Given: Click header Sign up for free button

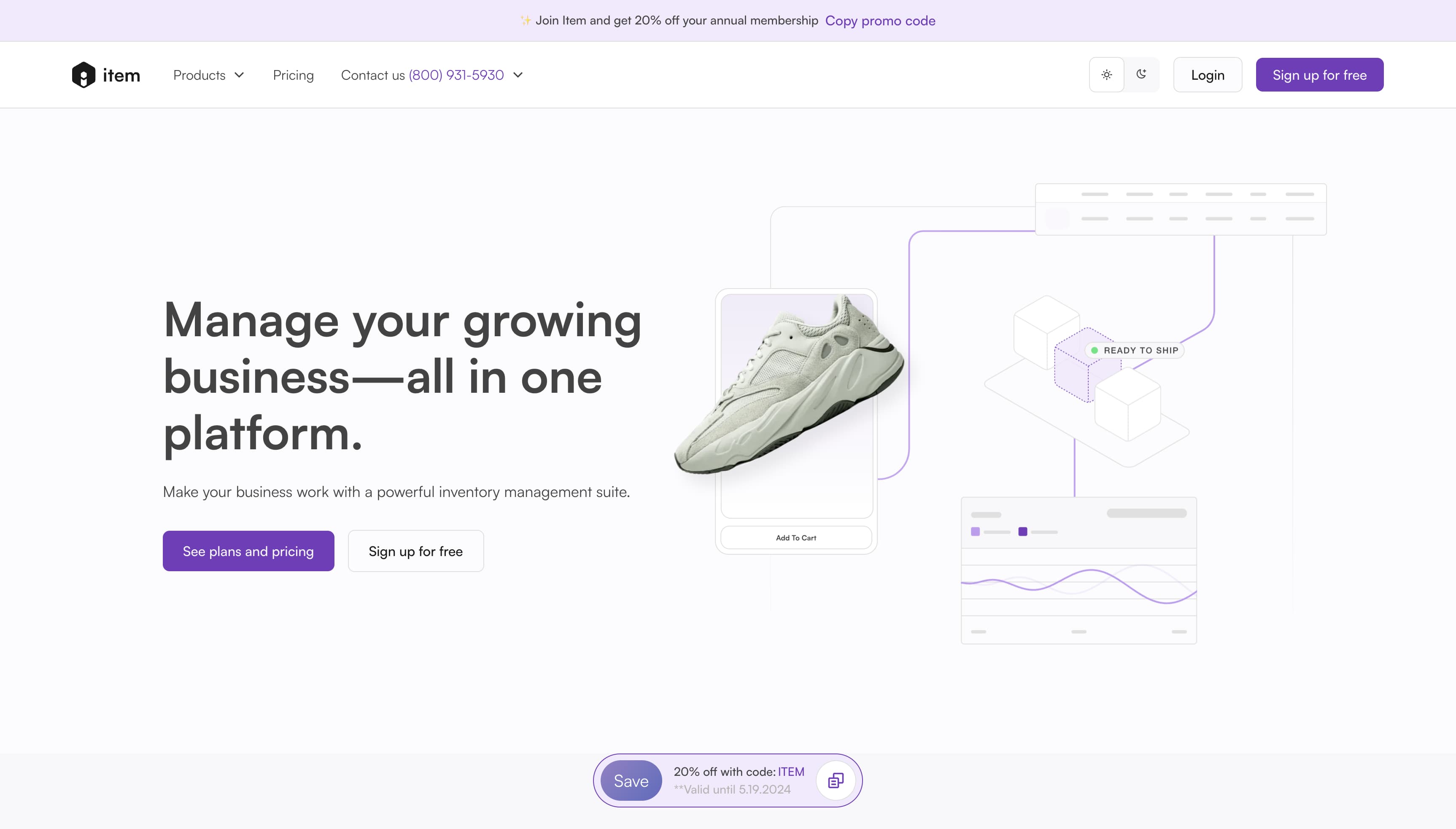Looking at the screenshot, I should click(1319, 75).
